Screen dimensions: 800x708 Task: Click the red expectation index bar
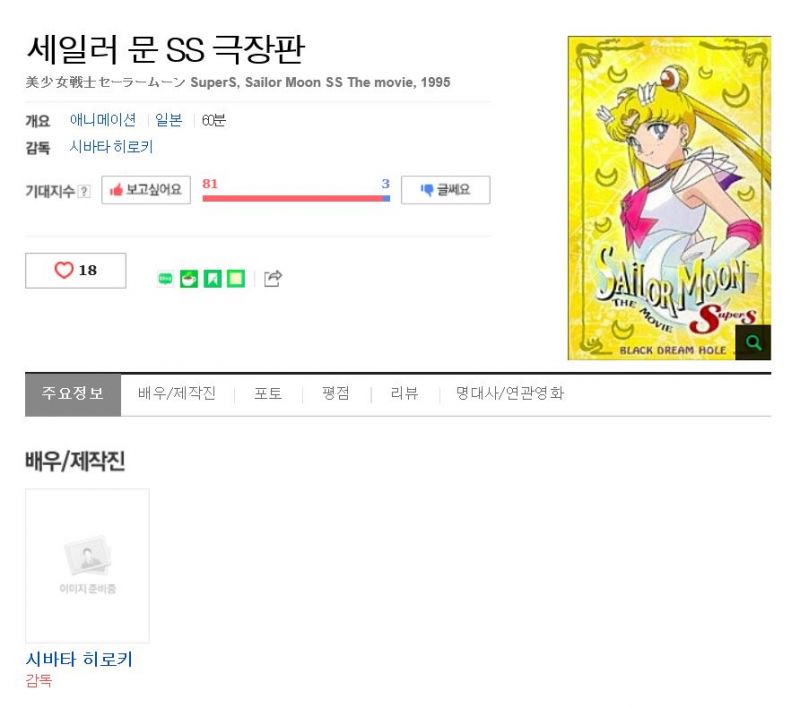tap(293, 198)
